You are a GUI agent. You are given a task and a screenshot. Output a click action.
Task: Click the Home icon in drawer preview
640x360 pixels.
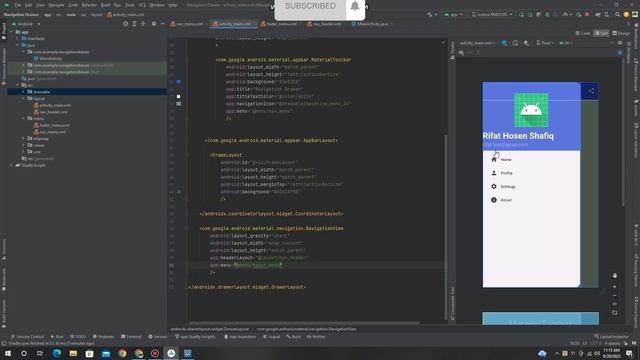point(494,160)
